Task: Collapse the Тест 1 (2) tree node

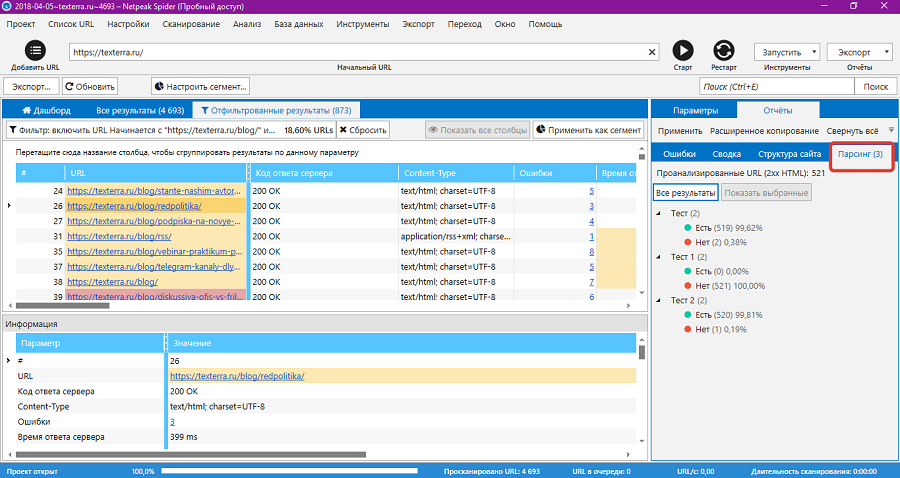Action: (658, 257)
